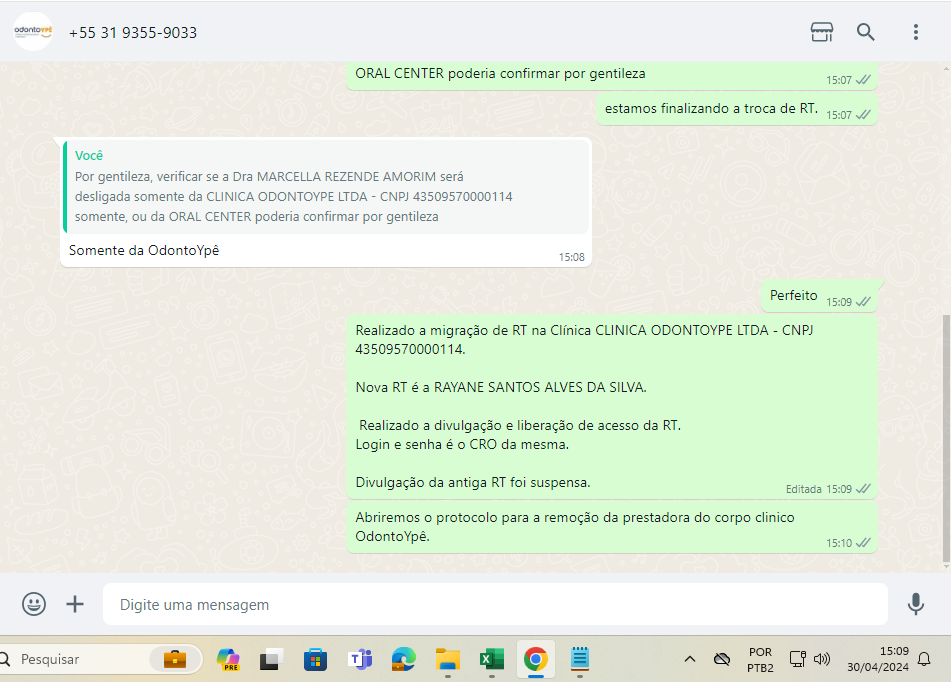This screenshot has height=682, width=951.
Task: Open Microsoft Teams from the taskbar
Action: tap(360, 659)
